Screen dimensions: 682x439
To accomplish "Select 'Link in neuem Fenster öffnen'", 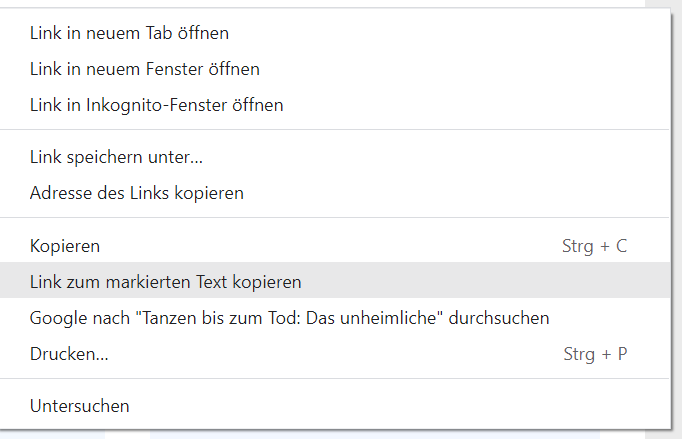I will (145, 69).
